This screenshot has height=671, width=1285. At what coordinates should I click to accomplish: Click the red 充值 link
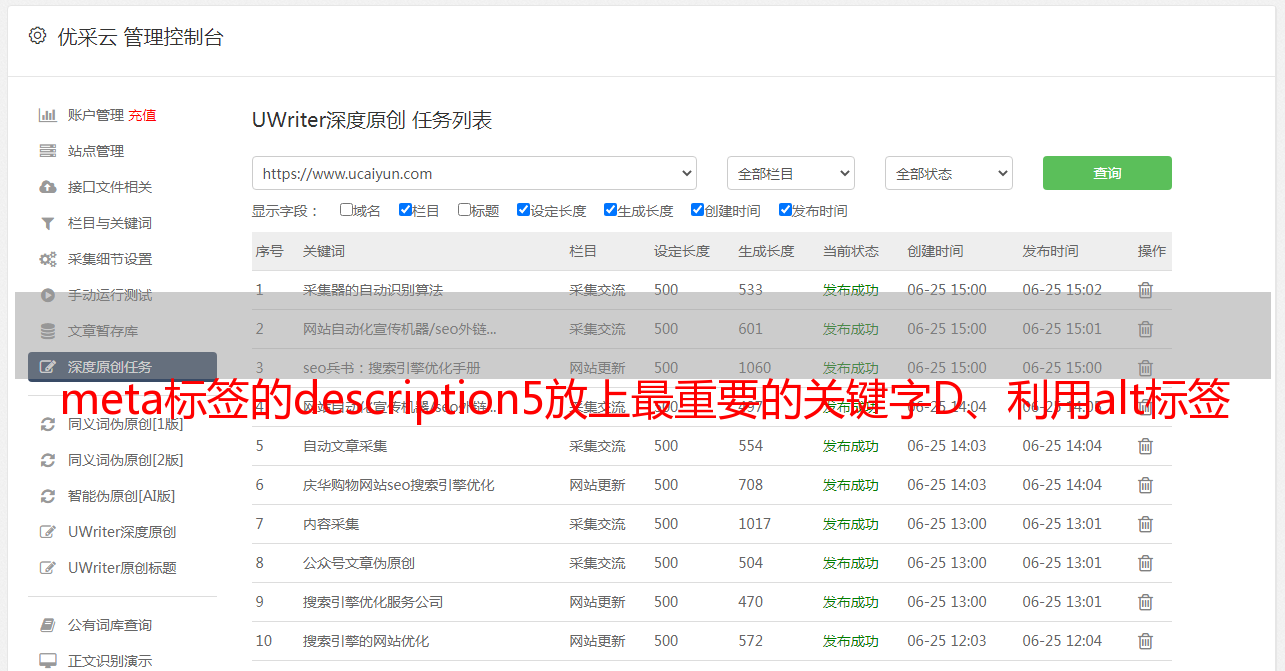[x=142, y=115]
